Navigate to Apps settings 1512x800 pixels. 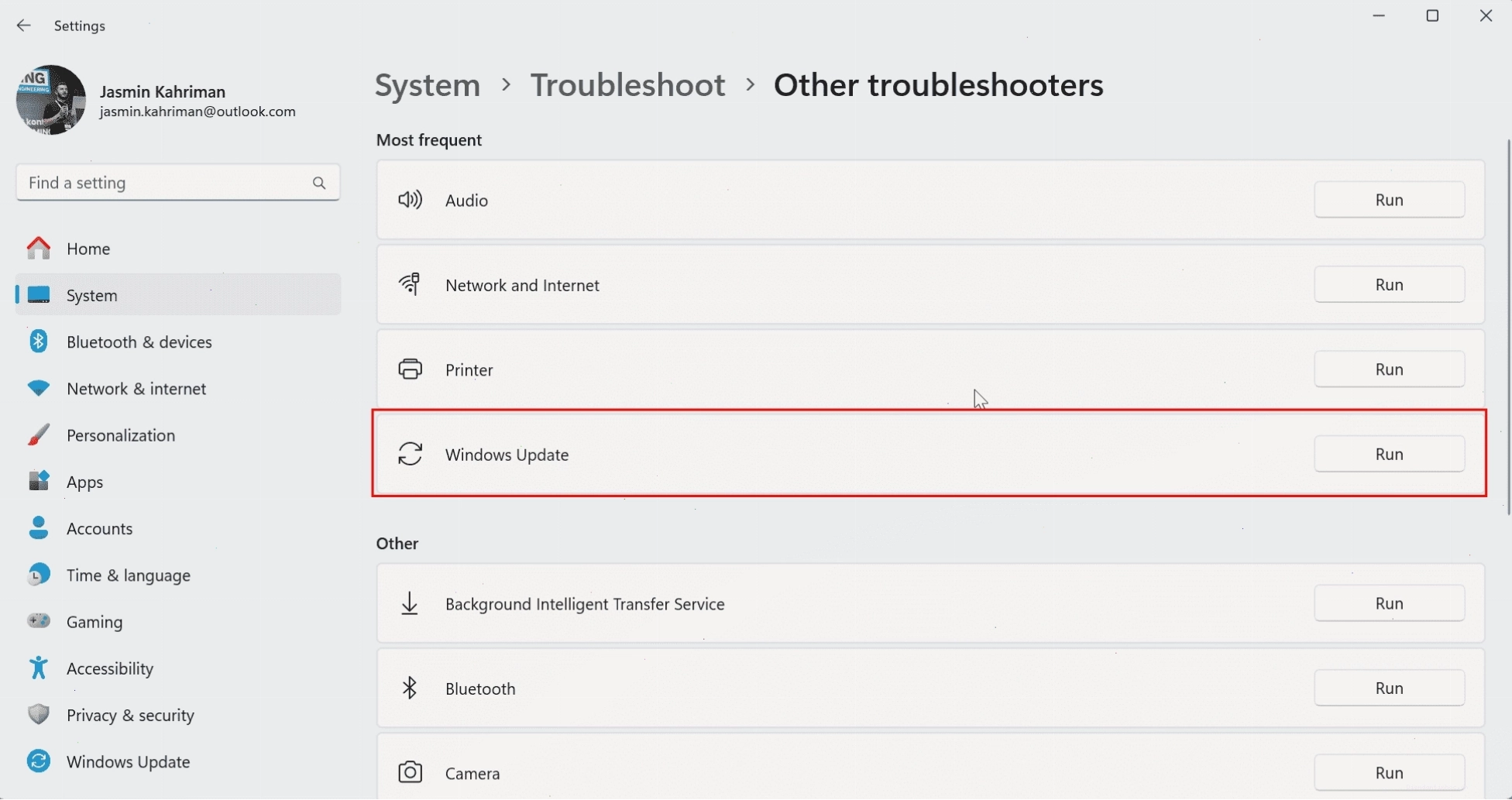coord(178,482)
